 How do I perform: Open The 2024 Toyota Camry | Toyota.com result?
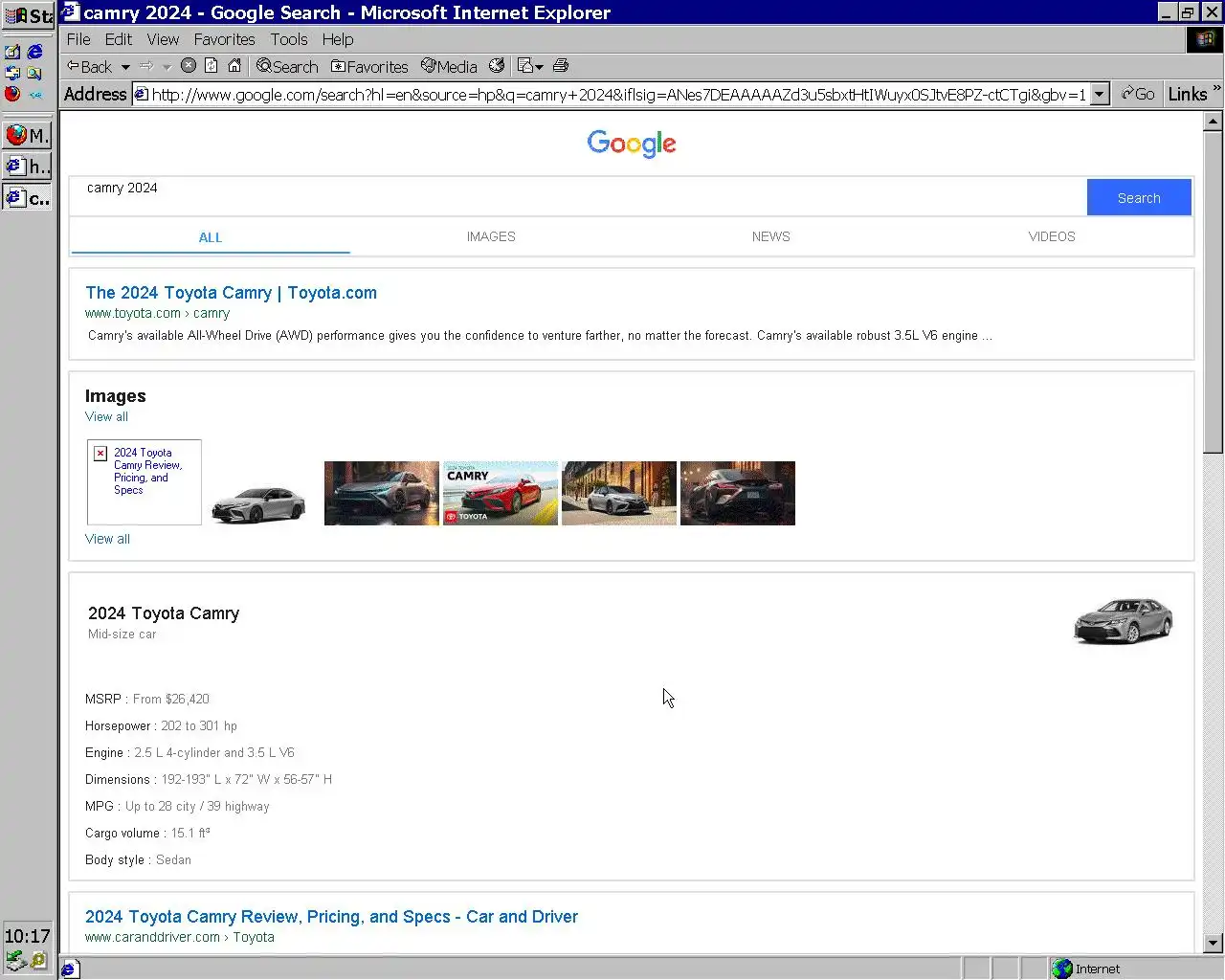point(231,293)
